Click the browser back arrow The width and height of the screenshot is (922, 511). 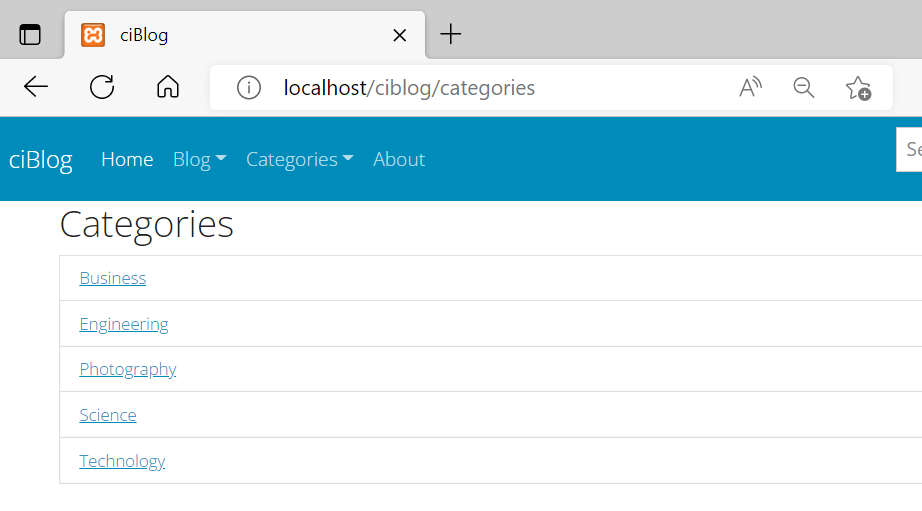click(x=36, y=87)
